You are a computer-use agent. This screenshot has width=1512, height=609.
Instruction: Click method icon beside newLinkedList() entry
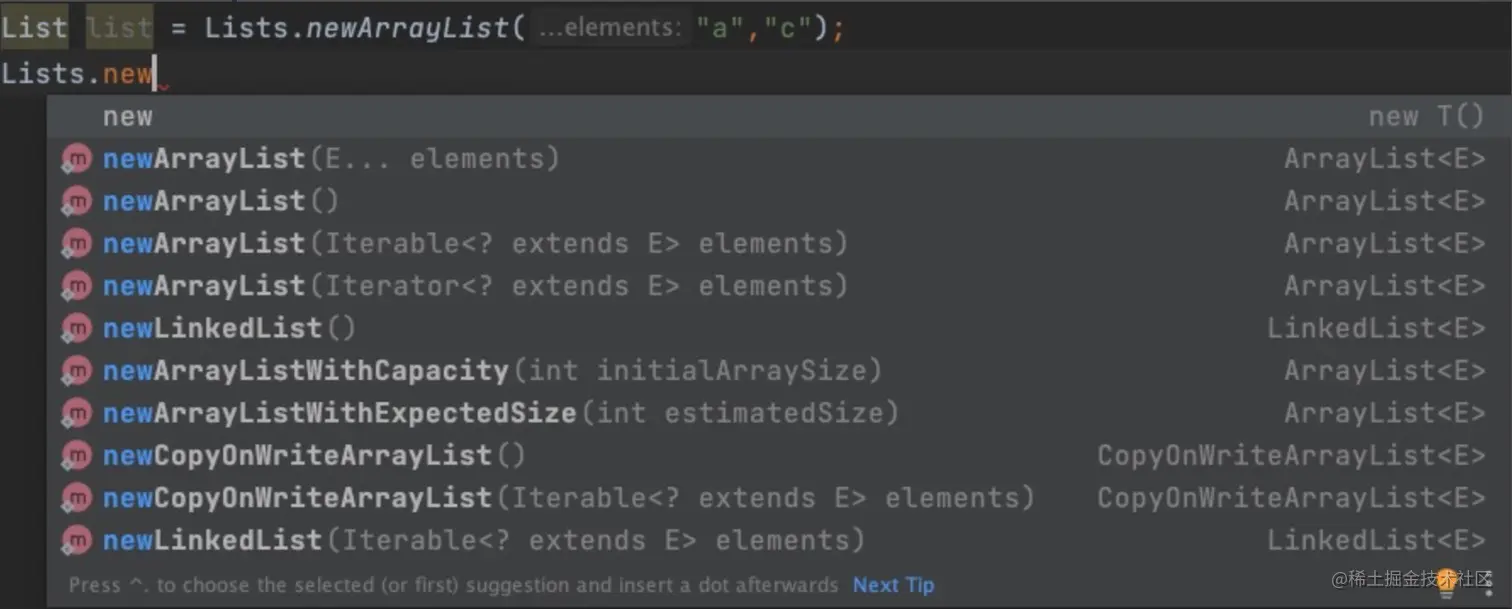click(76, 328)
